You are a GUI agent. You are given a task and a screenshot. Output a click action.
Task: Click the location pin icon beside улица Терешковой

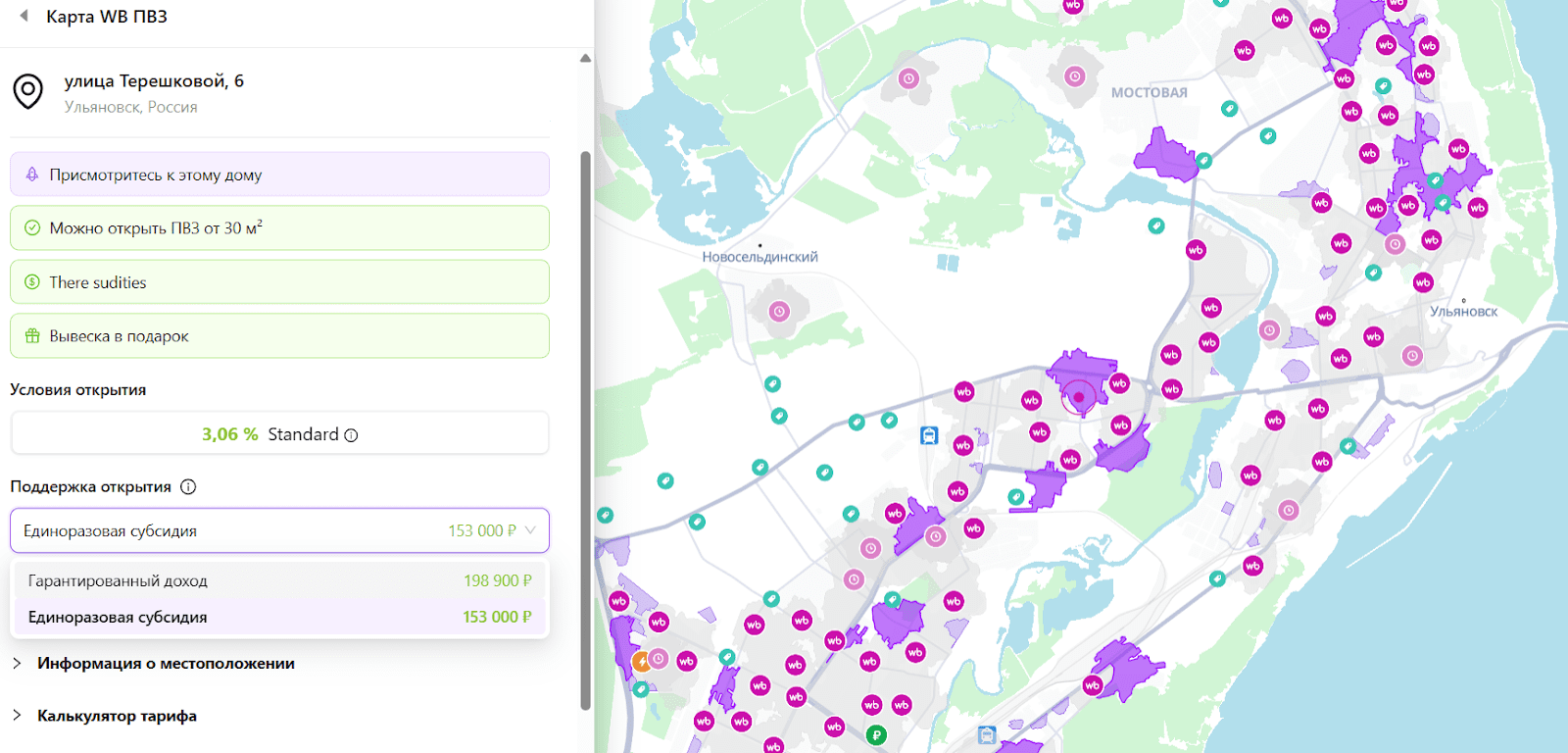point(27,92)
